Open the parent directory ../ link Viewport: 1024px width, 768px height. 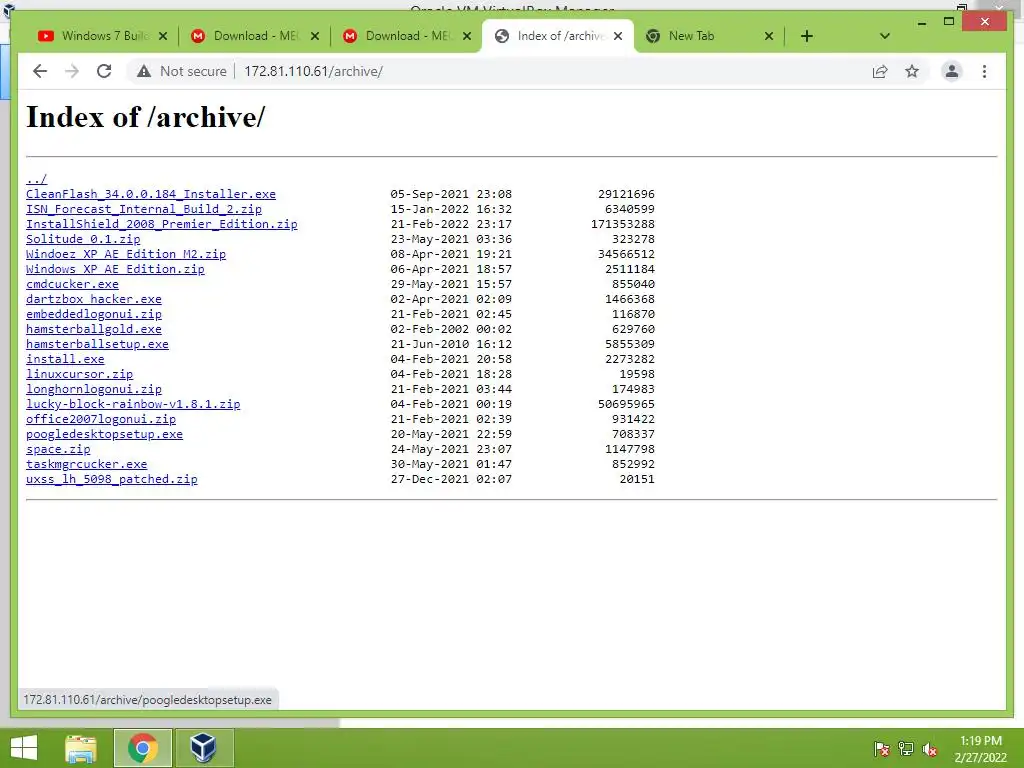pos(37,179)
